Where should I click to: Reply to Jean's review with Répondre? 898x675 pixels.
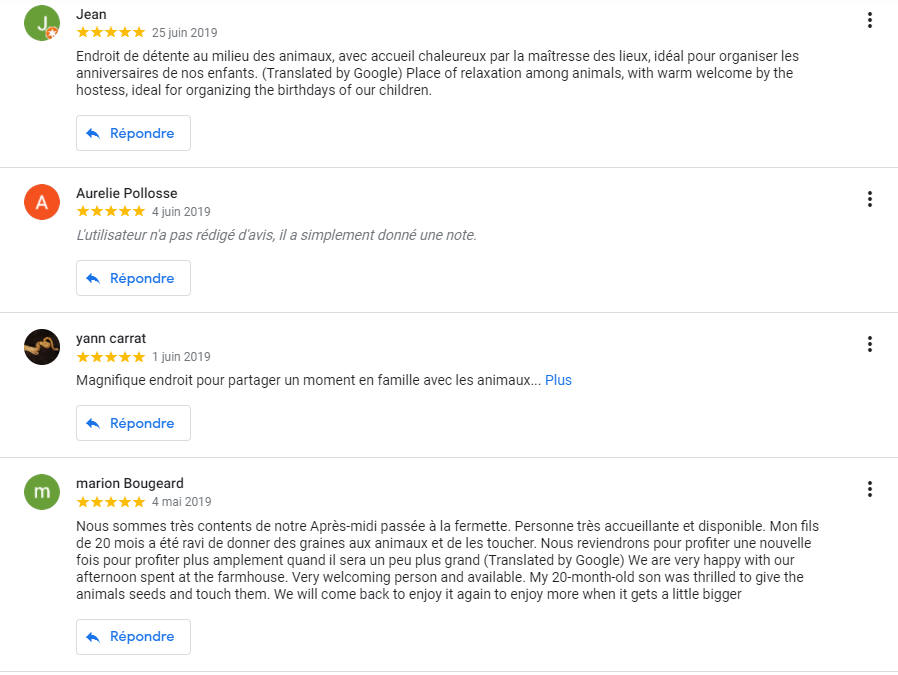tap(133, 133)
